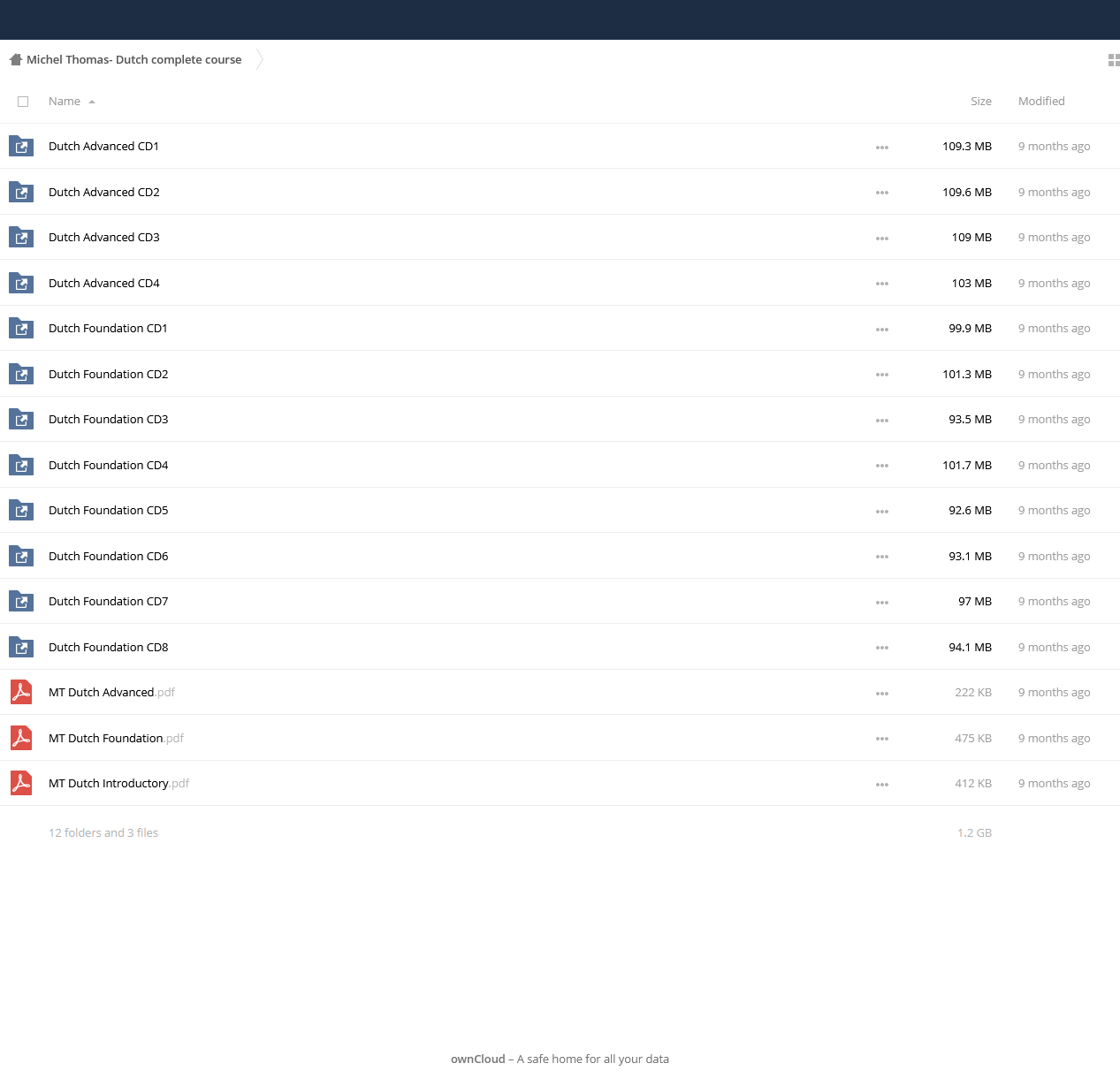
Task: Click PDF icon for MT Dutch Introductory
Action: pos(21,783)
